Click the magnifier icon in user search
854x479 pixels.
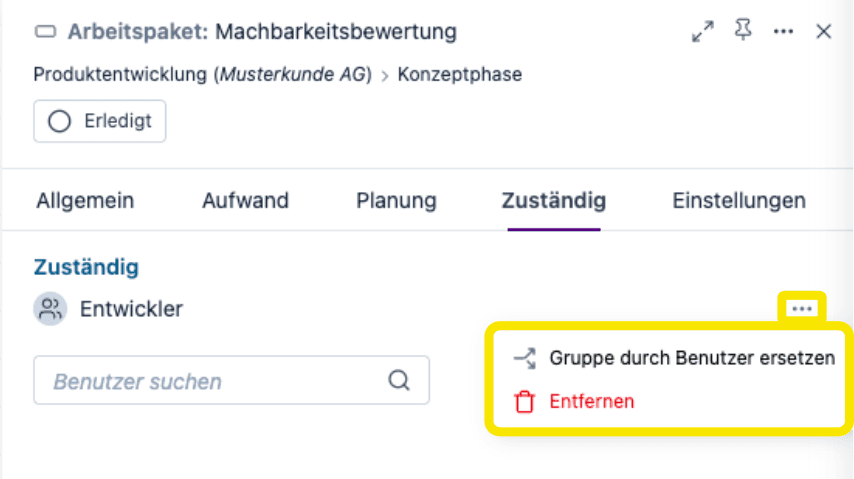point(399,380)
